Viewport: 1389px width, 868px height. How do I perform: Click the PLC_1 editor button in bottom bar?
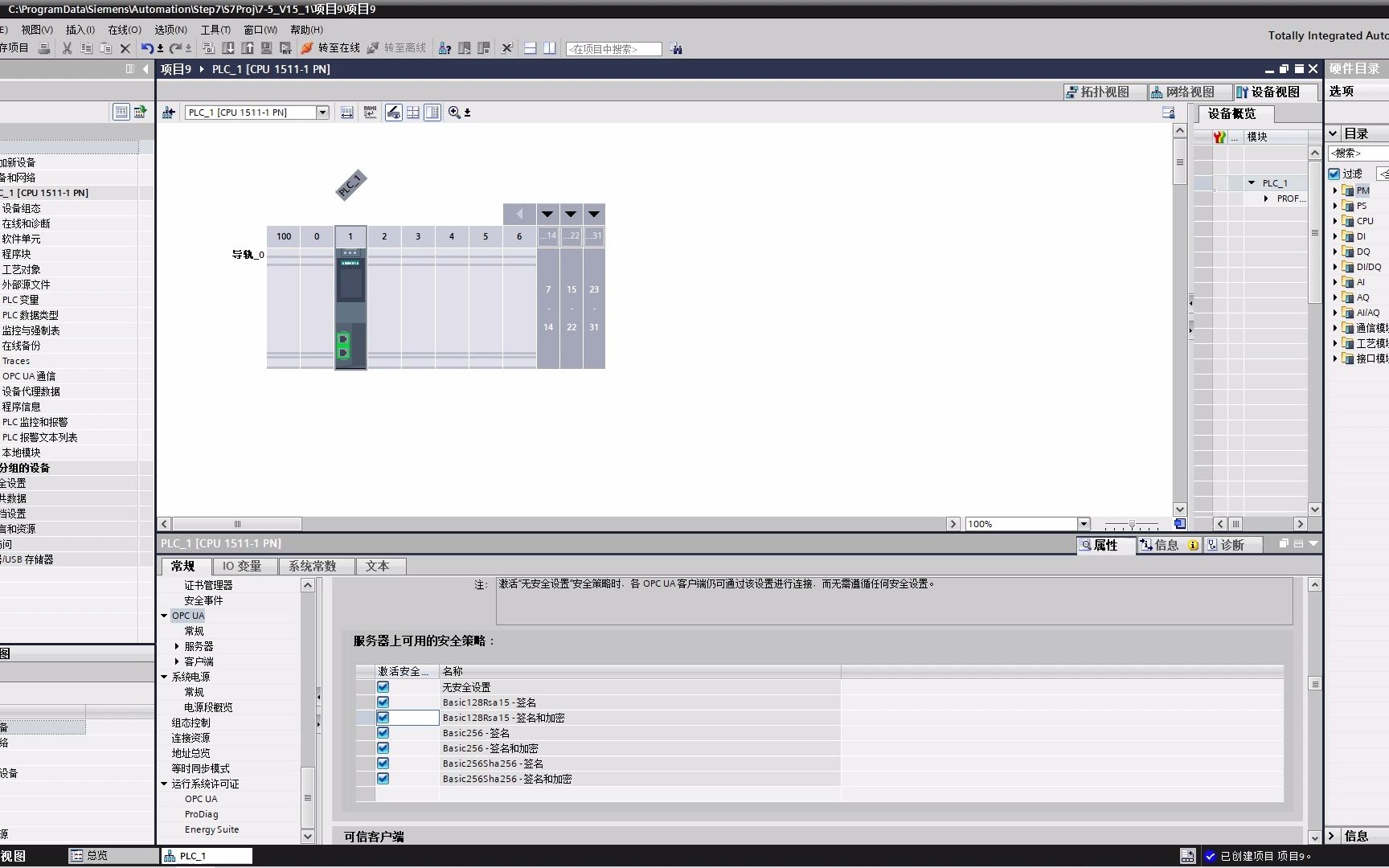207,856
